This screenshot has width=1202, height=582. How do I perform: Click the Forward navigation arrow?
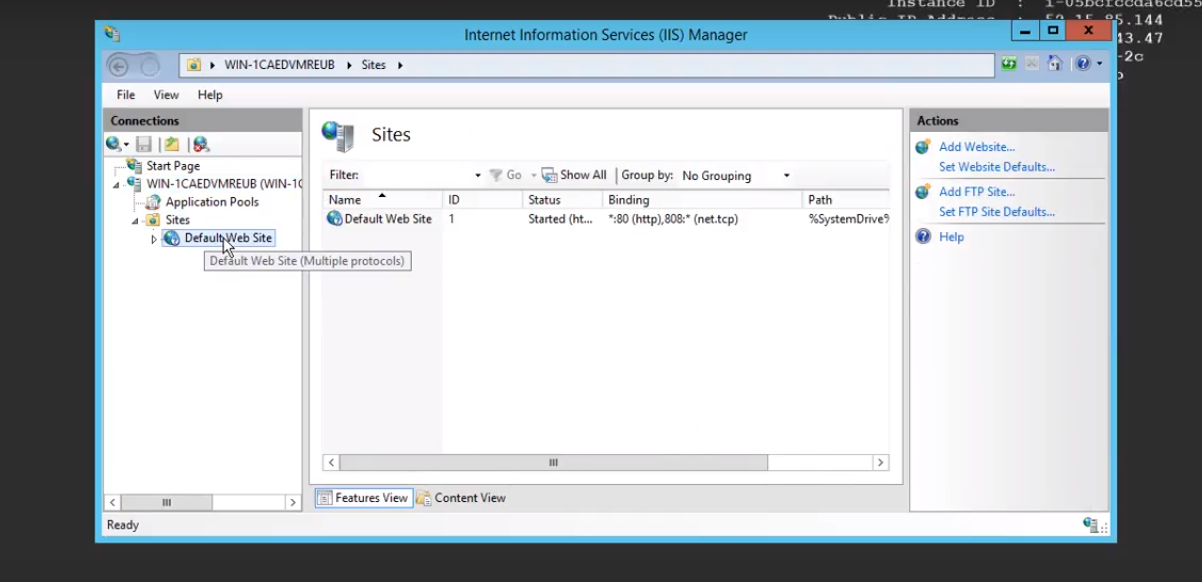click(x=149, y=66)
